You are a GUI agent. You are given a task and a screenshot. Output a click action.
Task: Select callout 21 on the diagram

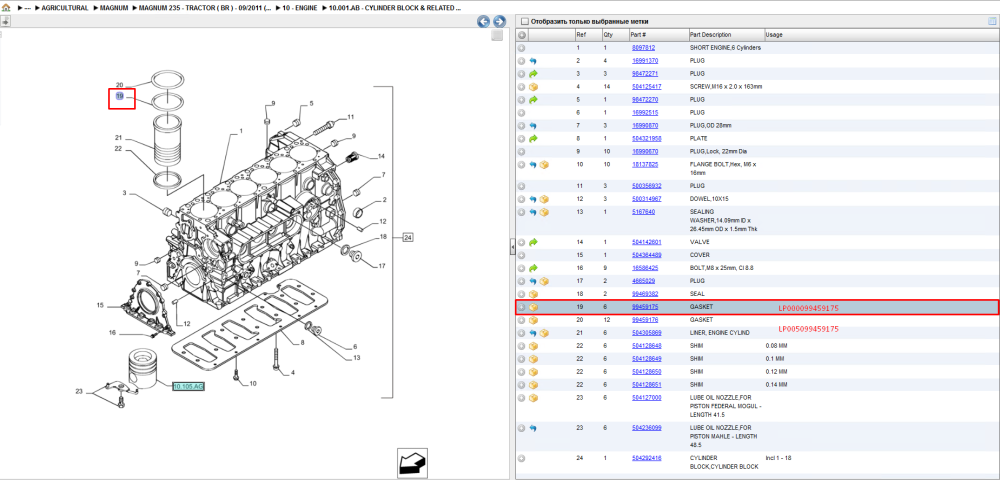point(119,138)
